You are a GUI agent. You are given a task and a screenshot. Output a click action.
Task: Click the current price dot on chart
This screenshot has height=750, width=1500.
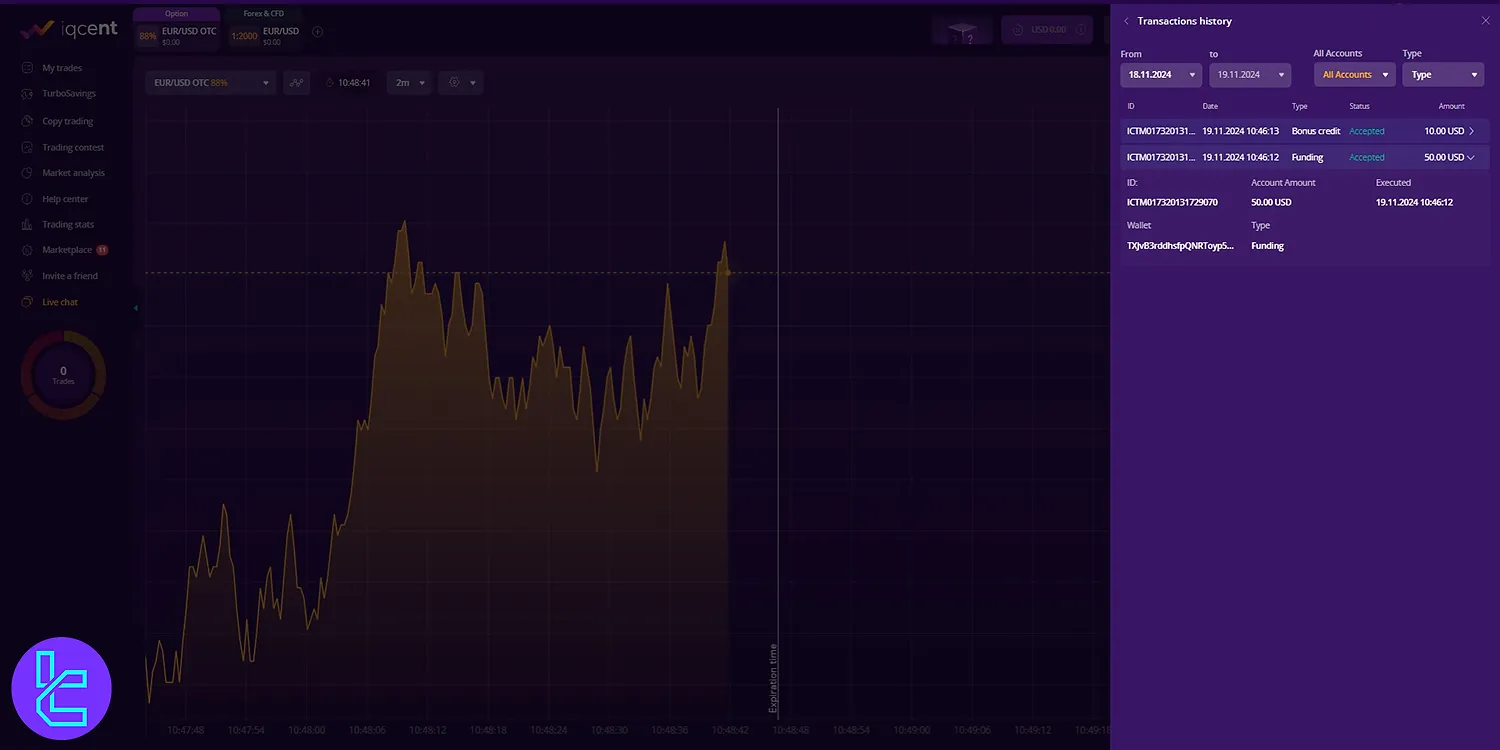click(727, 273)
